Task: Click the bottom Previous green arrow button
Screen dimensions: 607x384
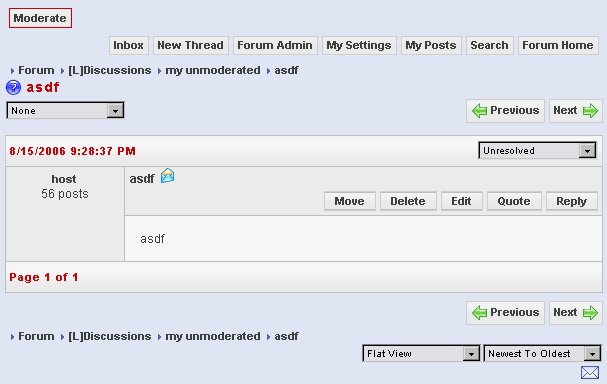Action: click(505, 312)
